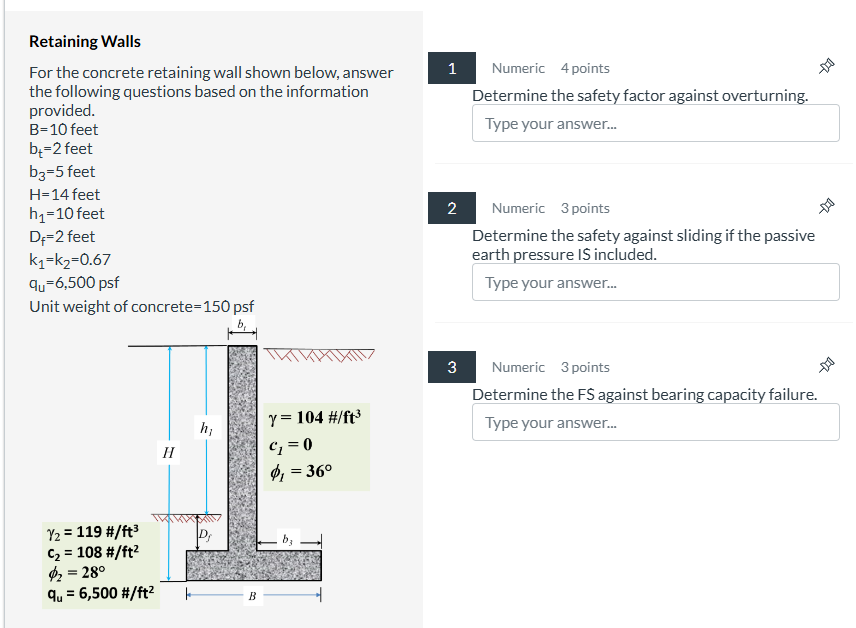The width and height of the screenshot is (856, 628).
Task: Click the '4 points' label on question 1
Action: pyautogui.click(x=585, y=68)
